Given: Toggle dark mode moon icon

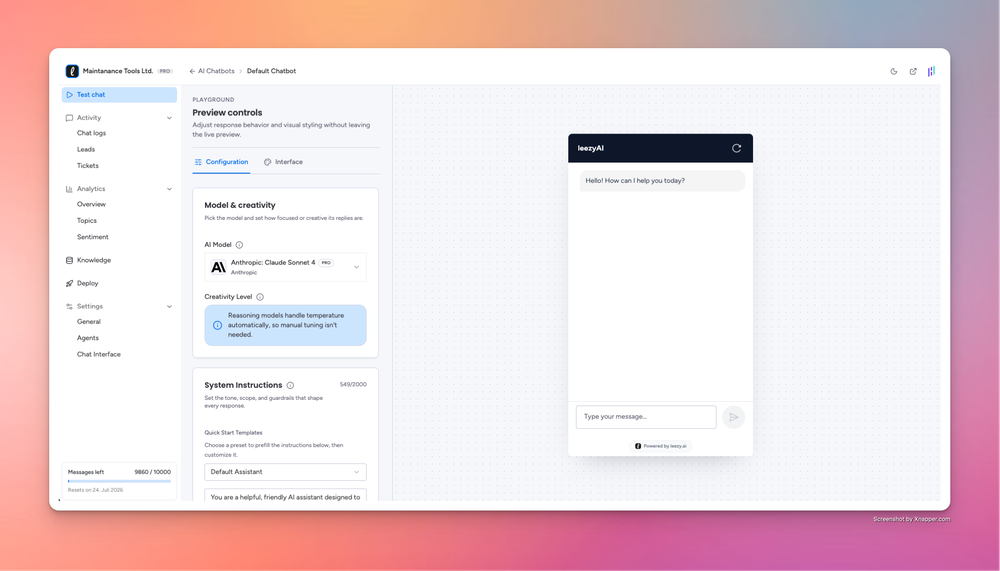Looking at the screenshot, I should pyautogui.click(x=893, y=71).
